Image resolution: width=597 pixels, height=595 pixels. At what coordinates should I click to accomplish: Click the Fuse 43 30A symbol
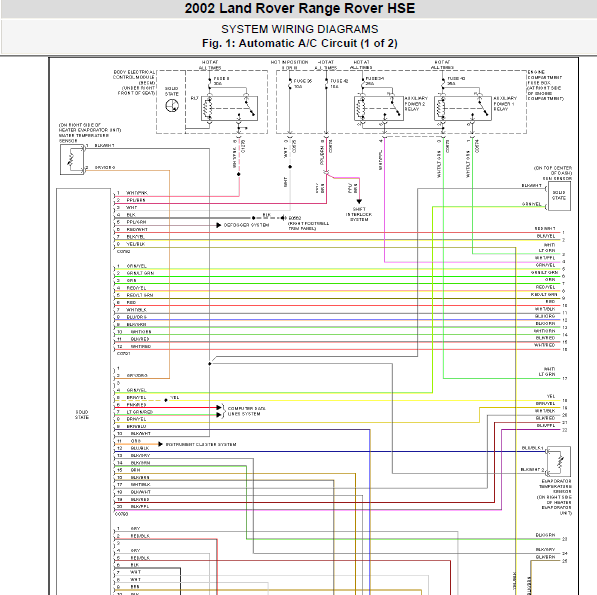[443, 84]
